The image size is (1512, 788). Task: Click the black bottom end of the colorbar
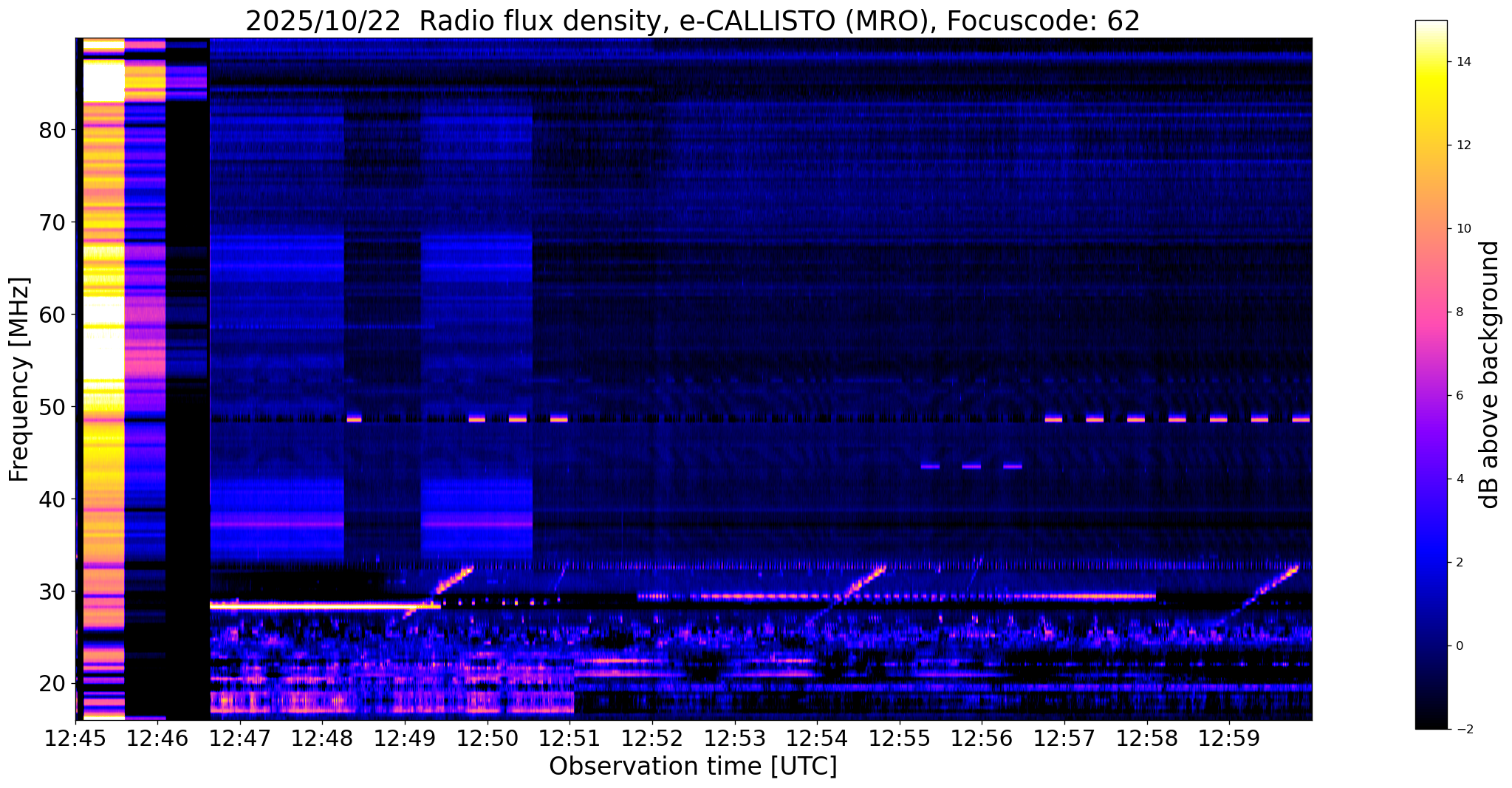[1431, 723]
